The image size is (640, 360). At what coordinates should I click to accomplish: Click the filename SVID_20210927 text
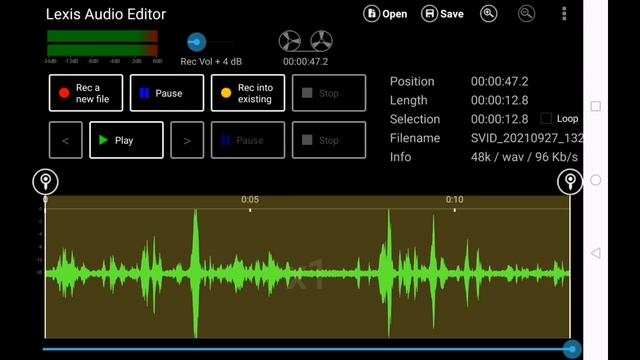527,138
